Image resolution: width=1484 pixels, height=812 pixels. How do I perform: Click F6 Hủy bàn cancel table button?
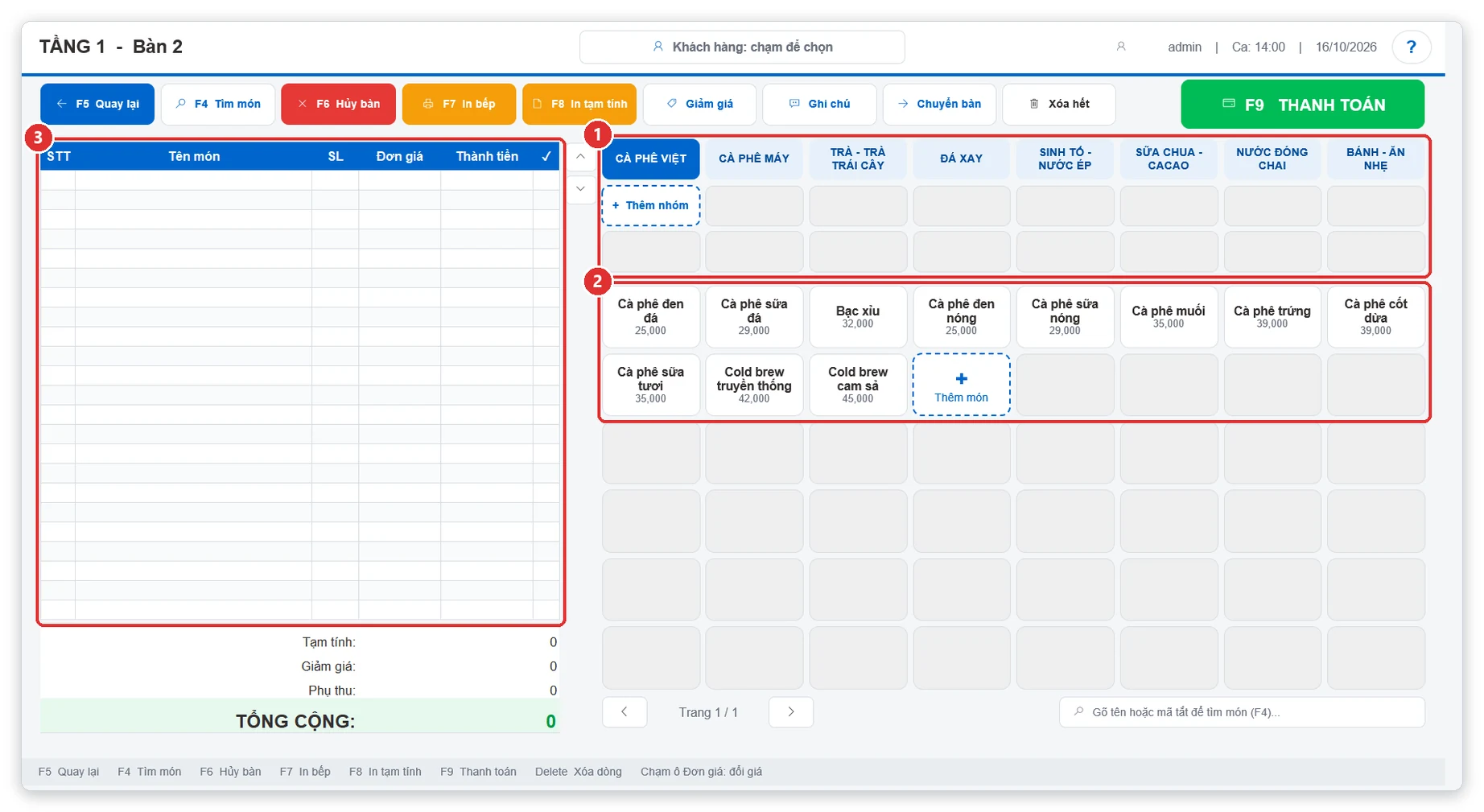[338, 104]
